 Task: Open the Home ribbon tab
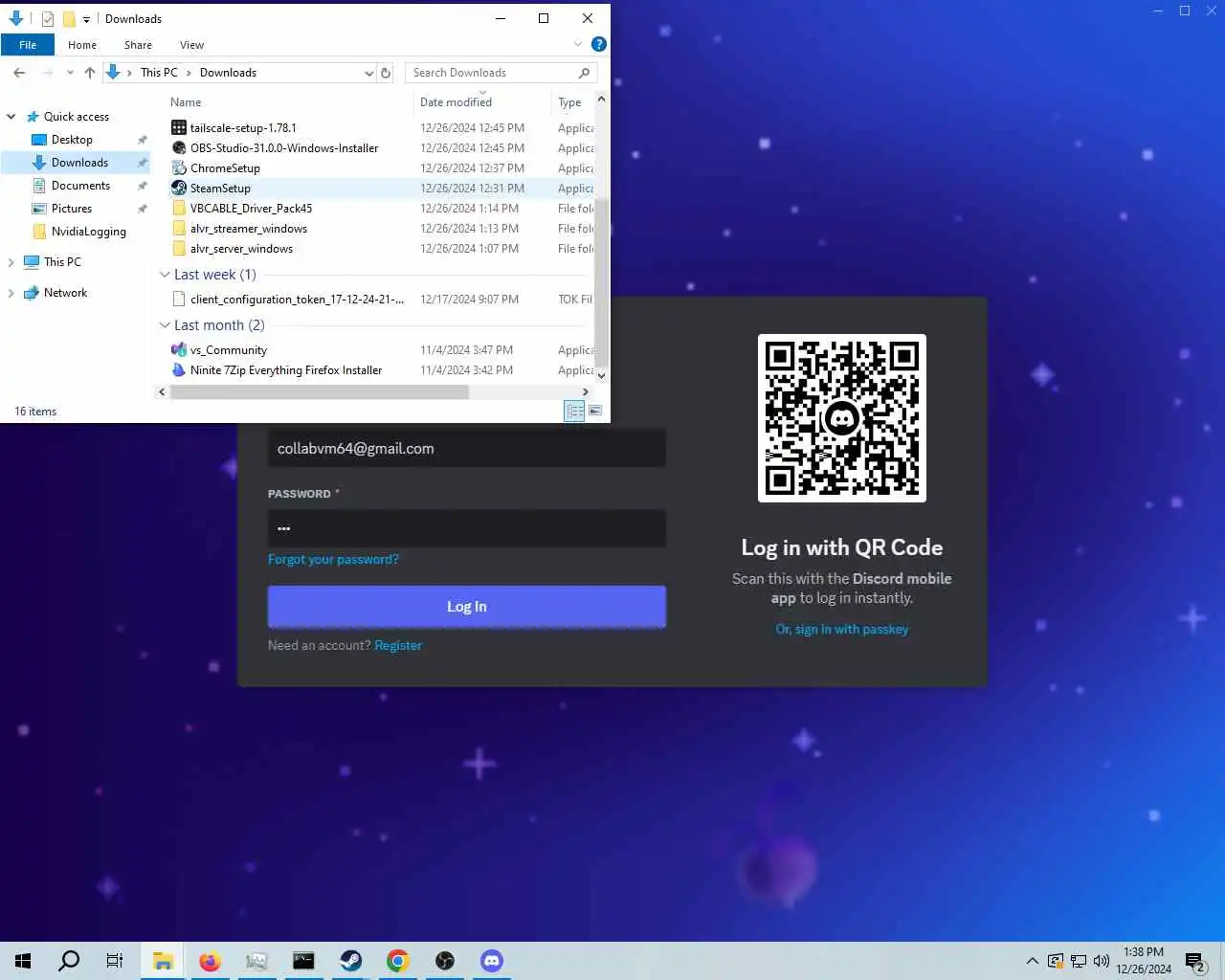pyautogui.click(x=82, y=45)
